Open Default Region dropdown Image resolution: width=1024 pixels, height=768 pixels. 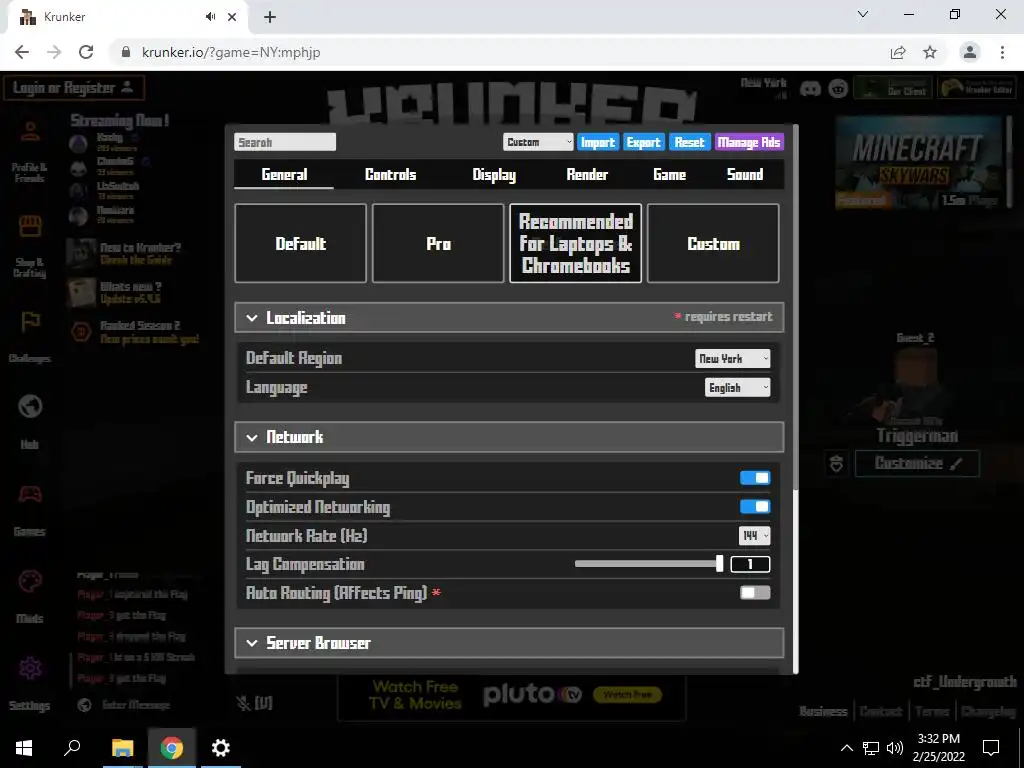(732, 359)
